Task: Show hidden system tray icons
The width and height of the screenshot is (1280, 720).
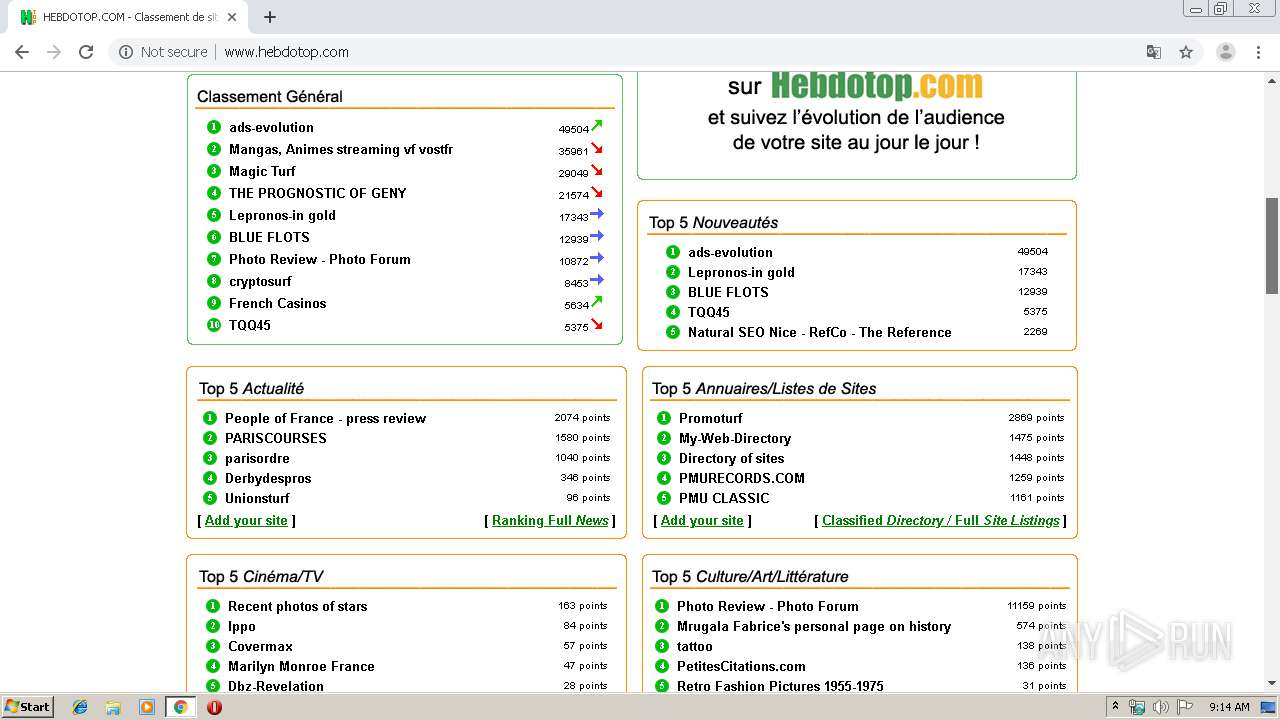Action: pyautogui.click(x=1115, y=707)
